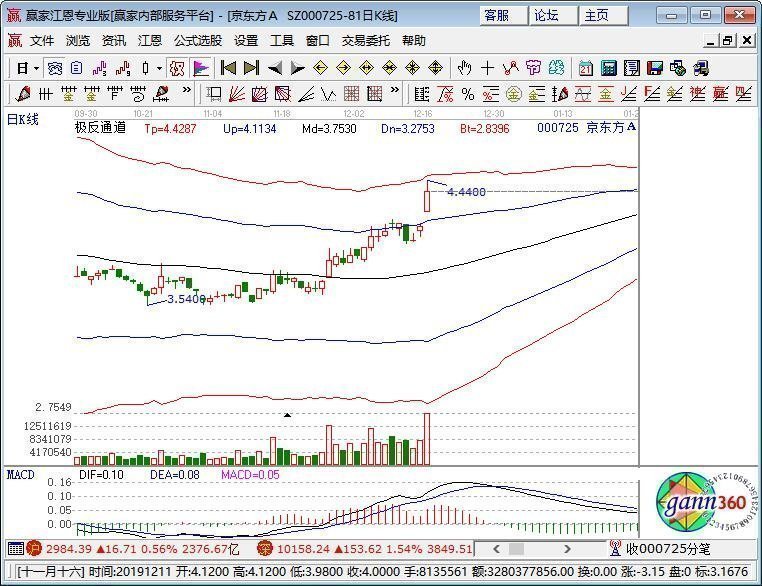Step forward with the right arrow
Screen dimensions: 762x586
(297, 68)
